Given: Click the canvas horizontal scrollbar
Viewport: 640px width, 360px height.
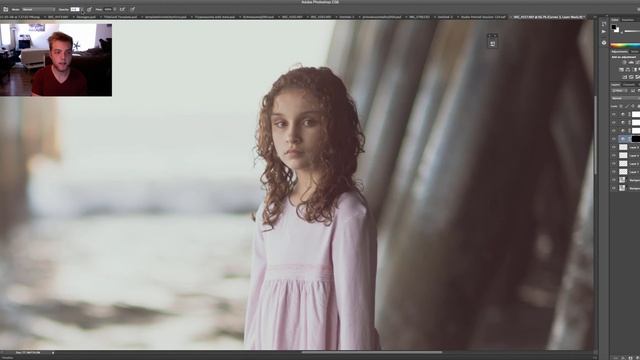Looking at the screenshot, I should pyautogui.click(x=371, y=352).
